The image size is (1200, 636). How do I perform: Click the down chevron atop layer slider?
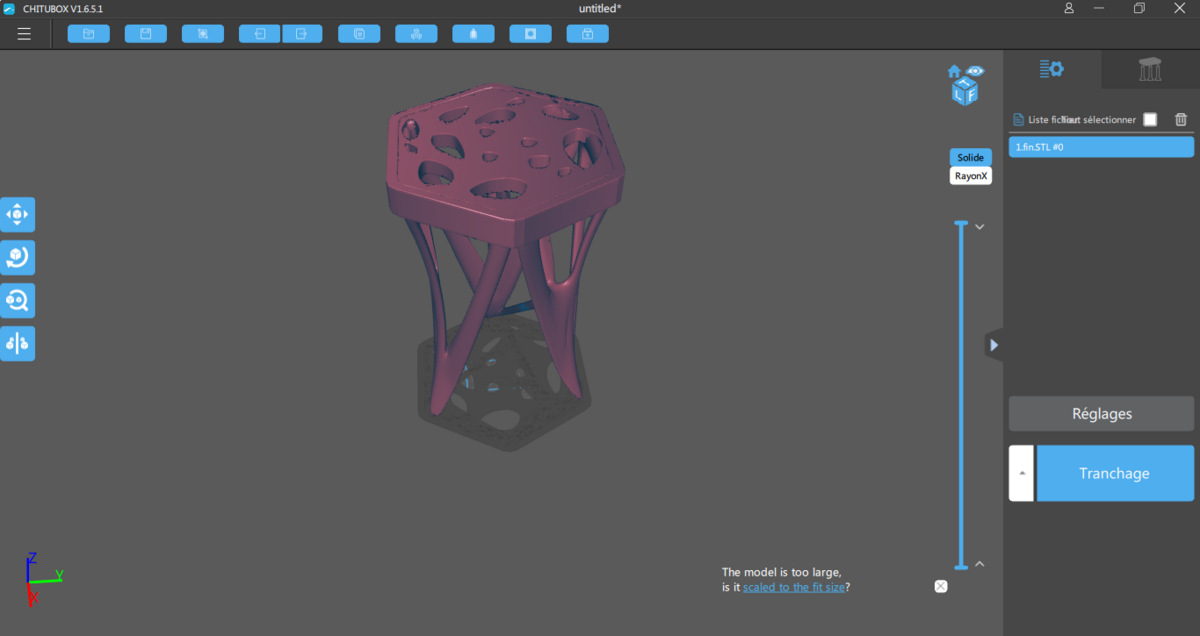(980, 227)
